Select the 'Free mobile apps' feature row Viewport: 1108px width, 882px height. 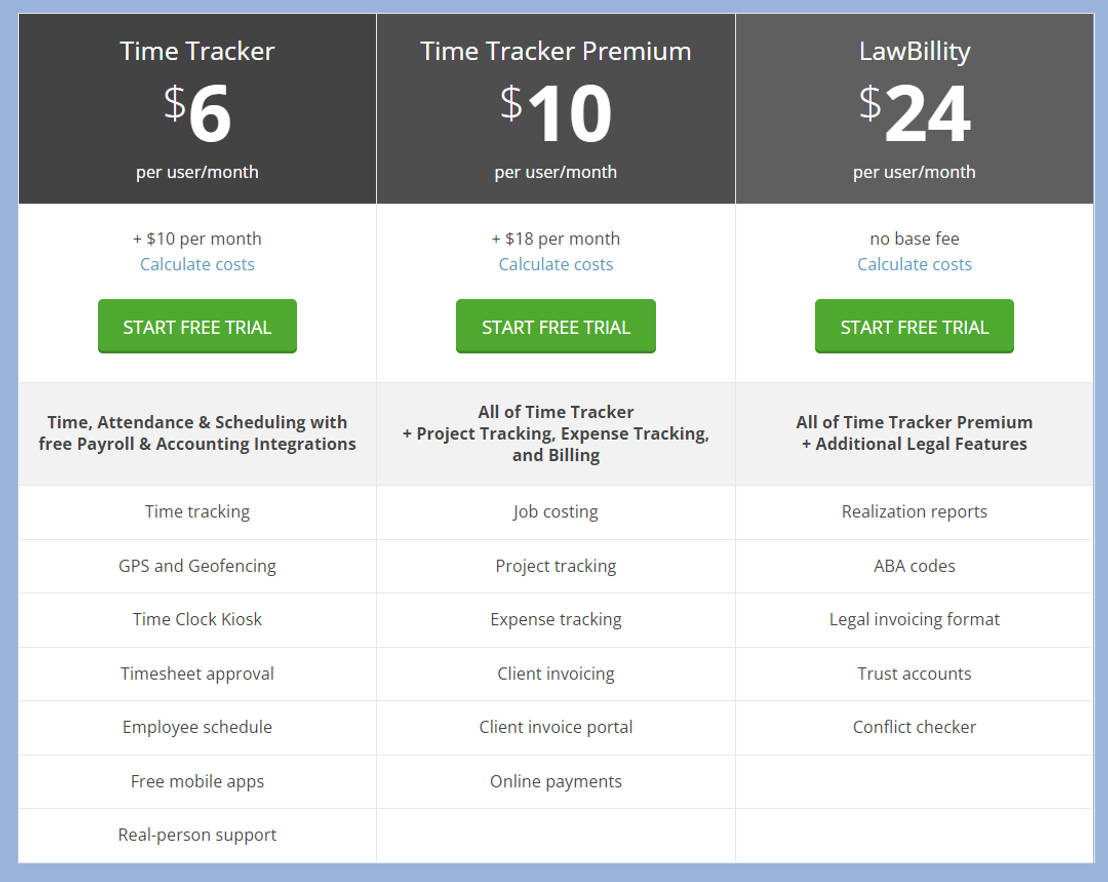[197, 782]
